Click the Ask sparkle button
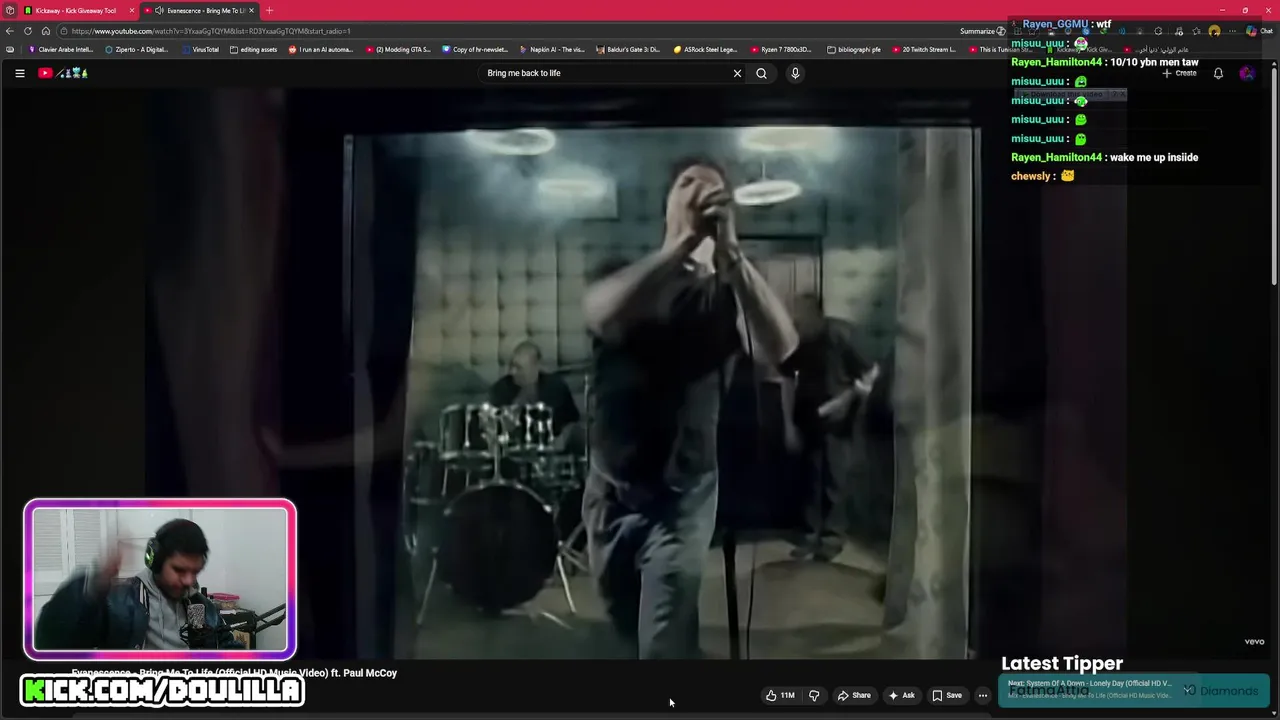1280x720 pixels. pos(901,695)
